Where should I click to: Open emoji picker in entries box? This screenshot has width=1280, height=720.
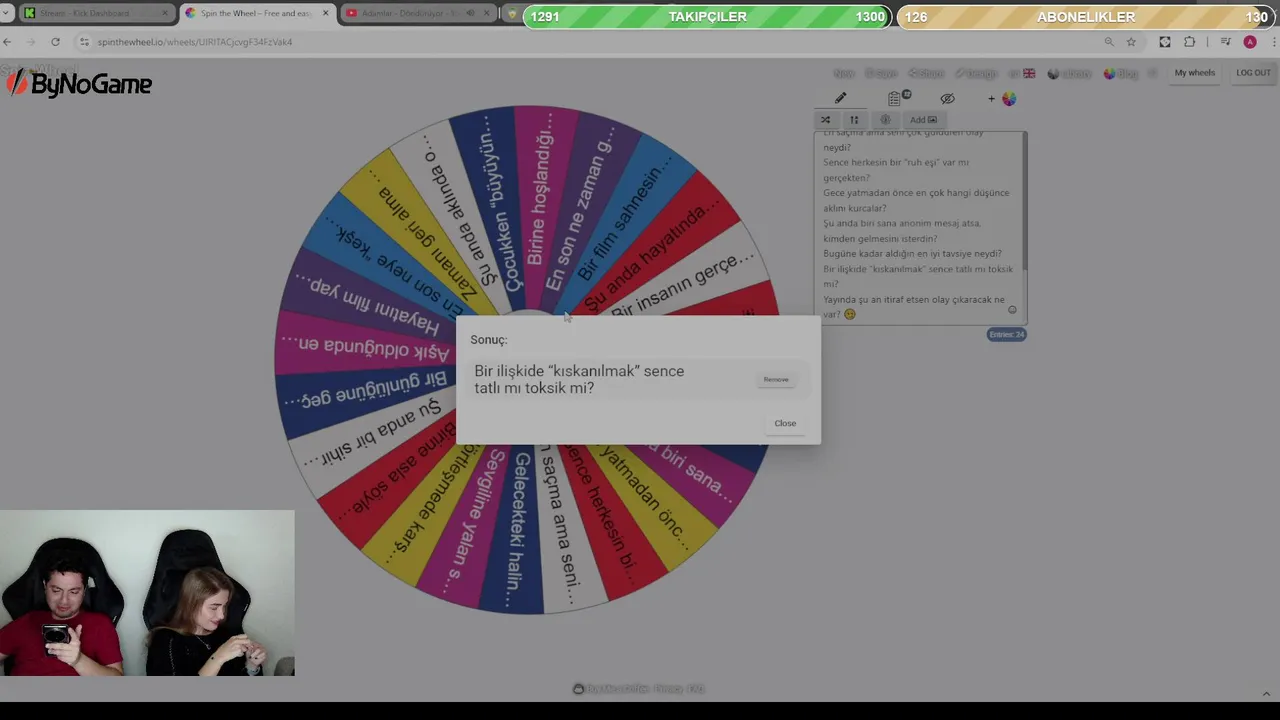(x=1012, y=310)
